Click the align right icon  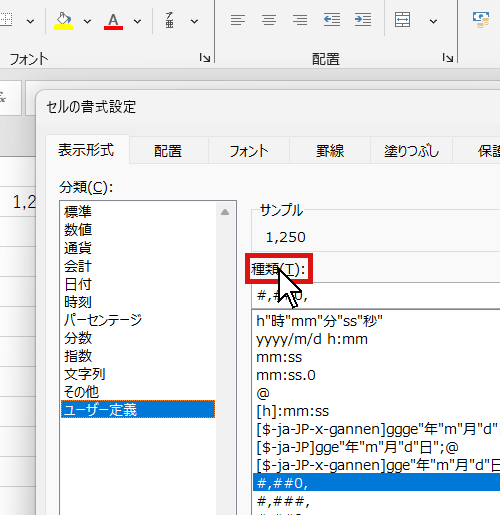pyautogui.click(x=300, y=20)
